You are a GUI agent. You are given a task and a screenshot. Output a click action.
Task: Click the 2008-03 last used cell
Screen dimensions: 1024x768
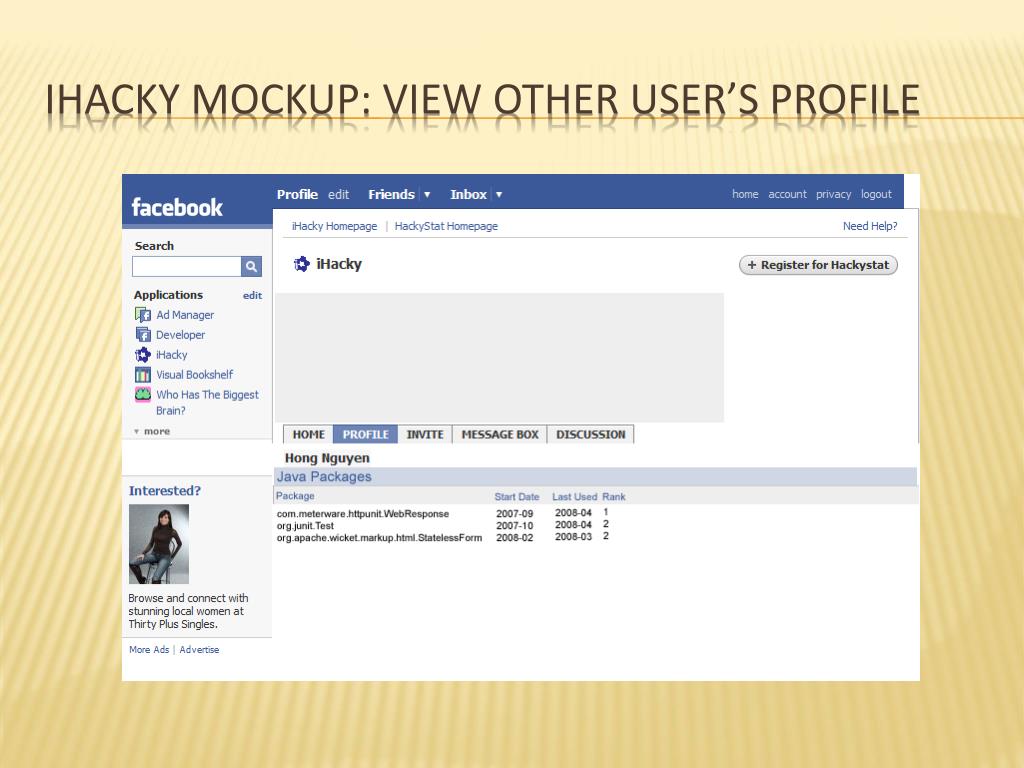tap(573, 537)
